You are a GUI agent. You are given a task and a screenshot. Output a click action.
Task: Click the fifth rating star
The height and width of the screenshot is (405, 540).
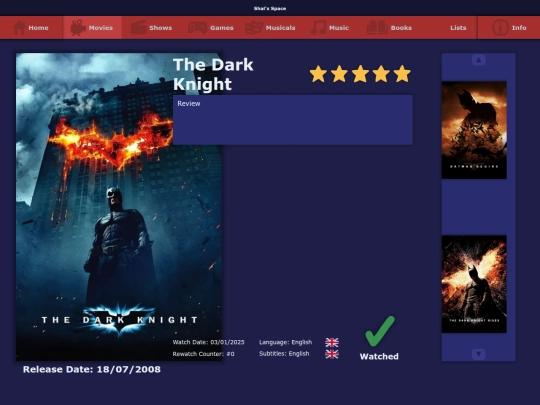click(x=402, y=74)
